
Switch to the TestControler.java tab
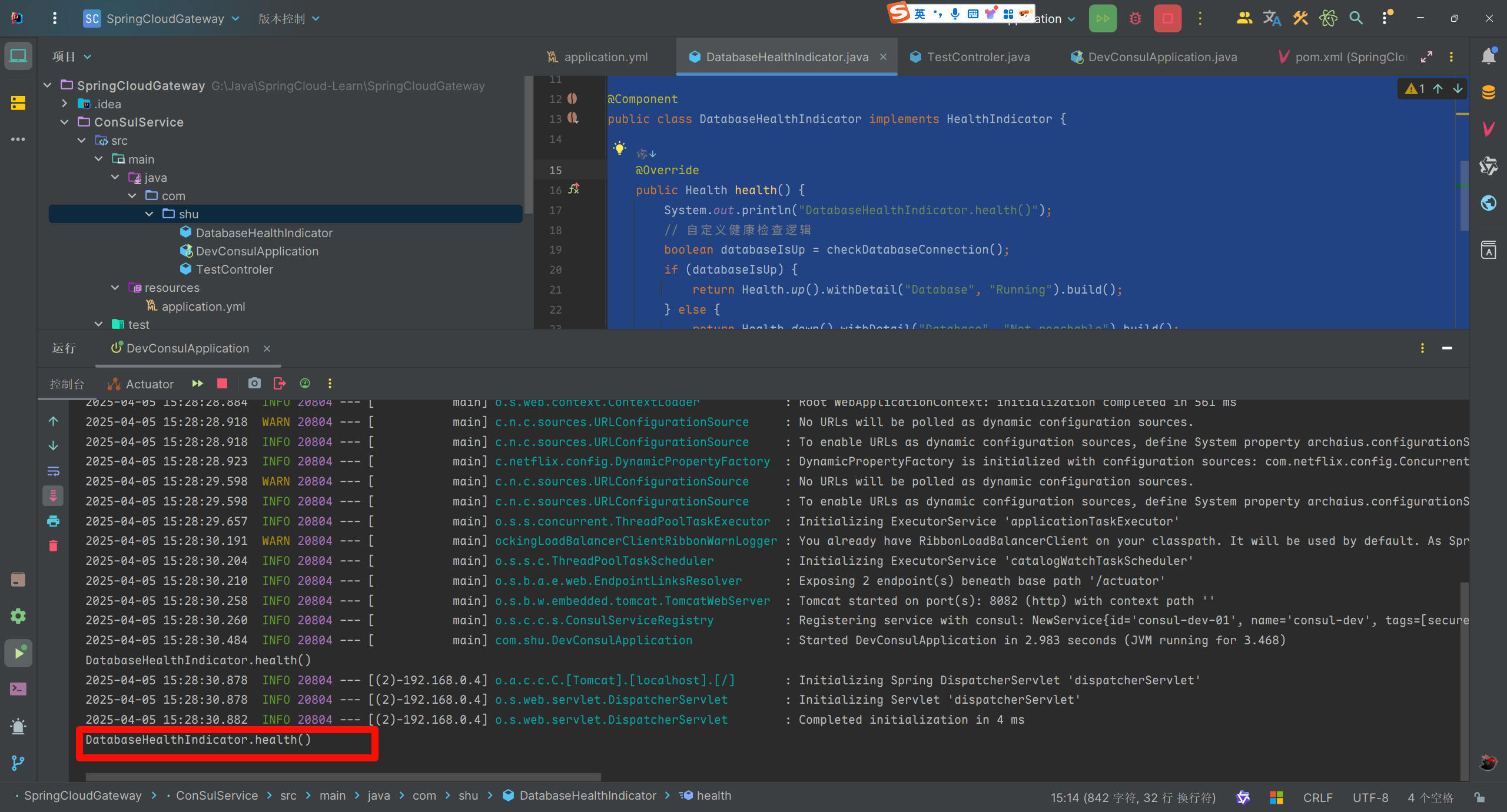977,57
